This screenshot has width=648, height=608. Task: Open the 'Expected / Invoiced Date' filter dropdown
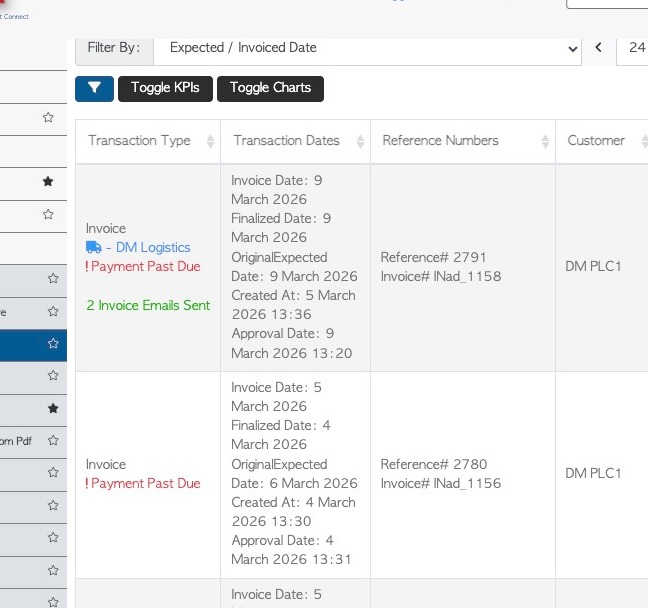click(x=367, y=47)
